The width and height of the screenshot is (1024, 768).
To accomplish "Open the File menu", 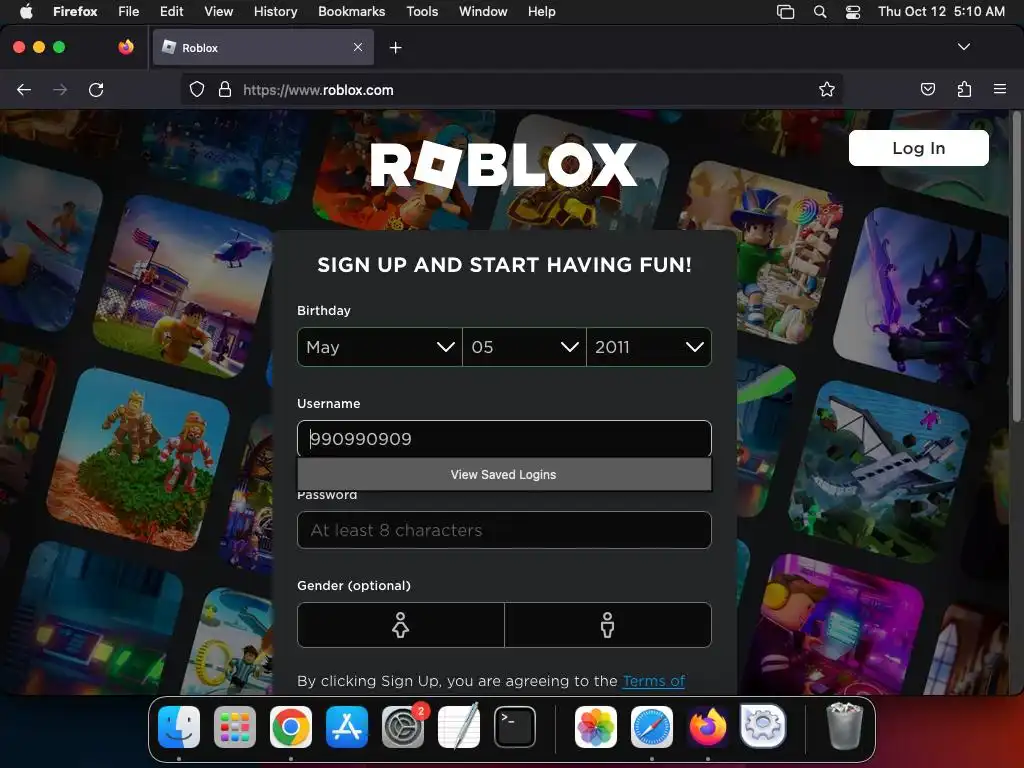I will coord(129,11).
